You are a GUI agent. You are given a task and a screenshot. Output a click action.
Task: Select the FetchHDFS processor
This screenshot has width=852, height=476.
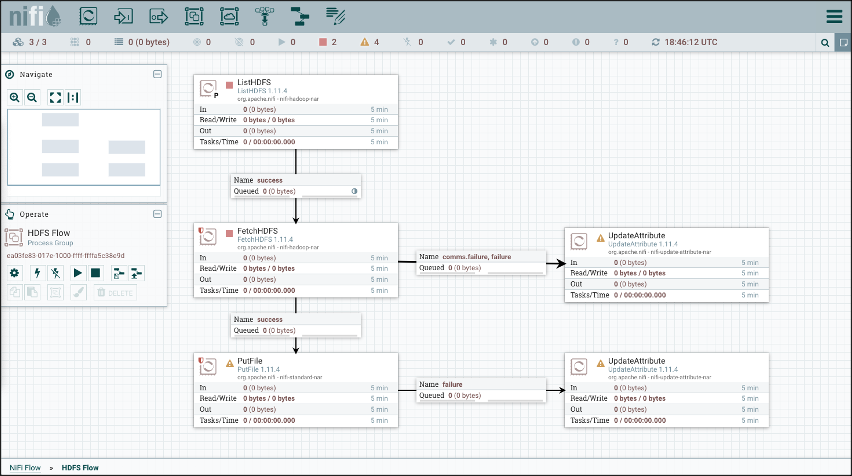click(296, 260)
